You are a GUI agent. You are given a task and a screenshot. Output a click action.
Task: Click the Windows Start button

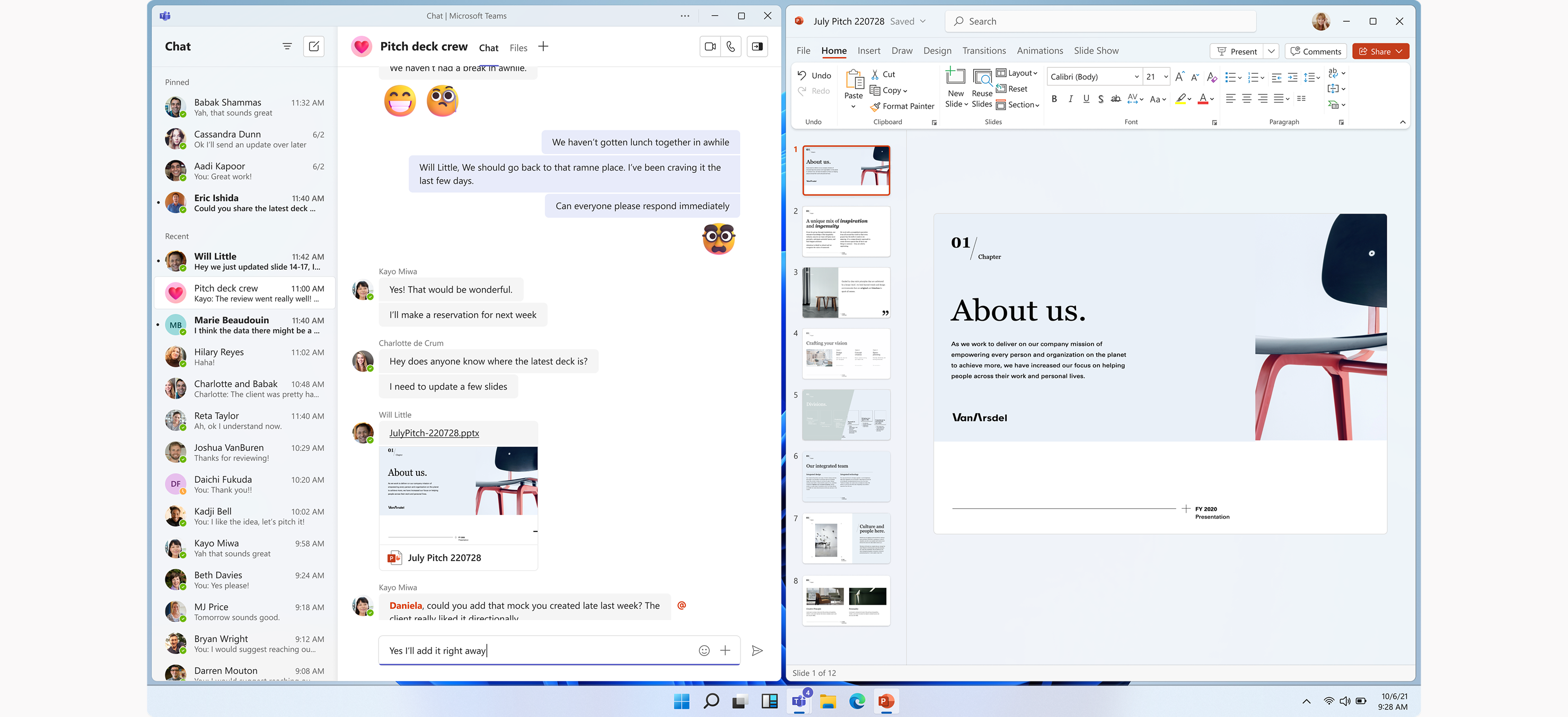tap(682, 701)
